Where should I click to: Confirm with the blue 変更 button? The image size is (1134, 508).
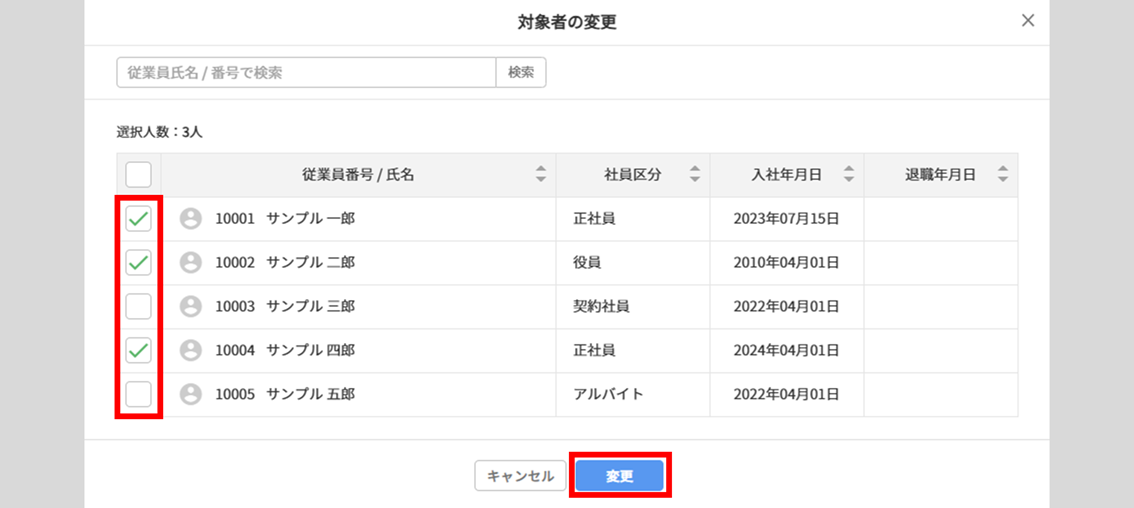(x=620, y=476)
